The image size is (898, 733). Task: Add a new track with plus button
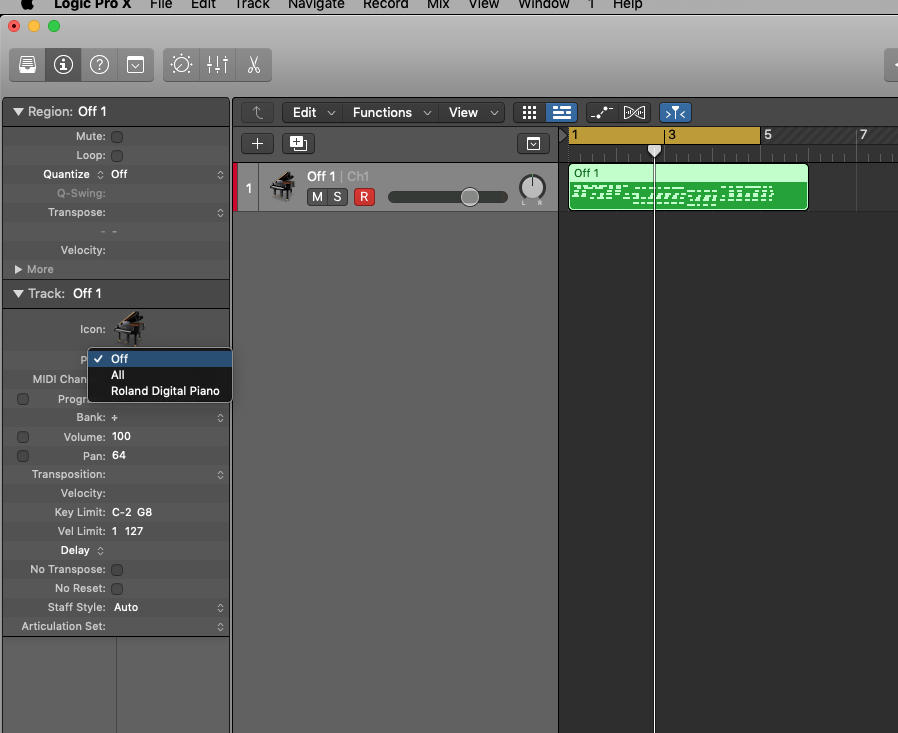pyautogui.click(x=258, y=144)
